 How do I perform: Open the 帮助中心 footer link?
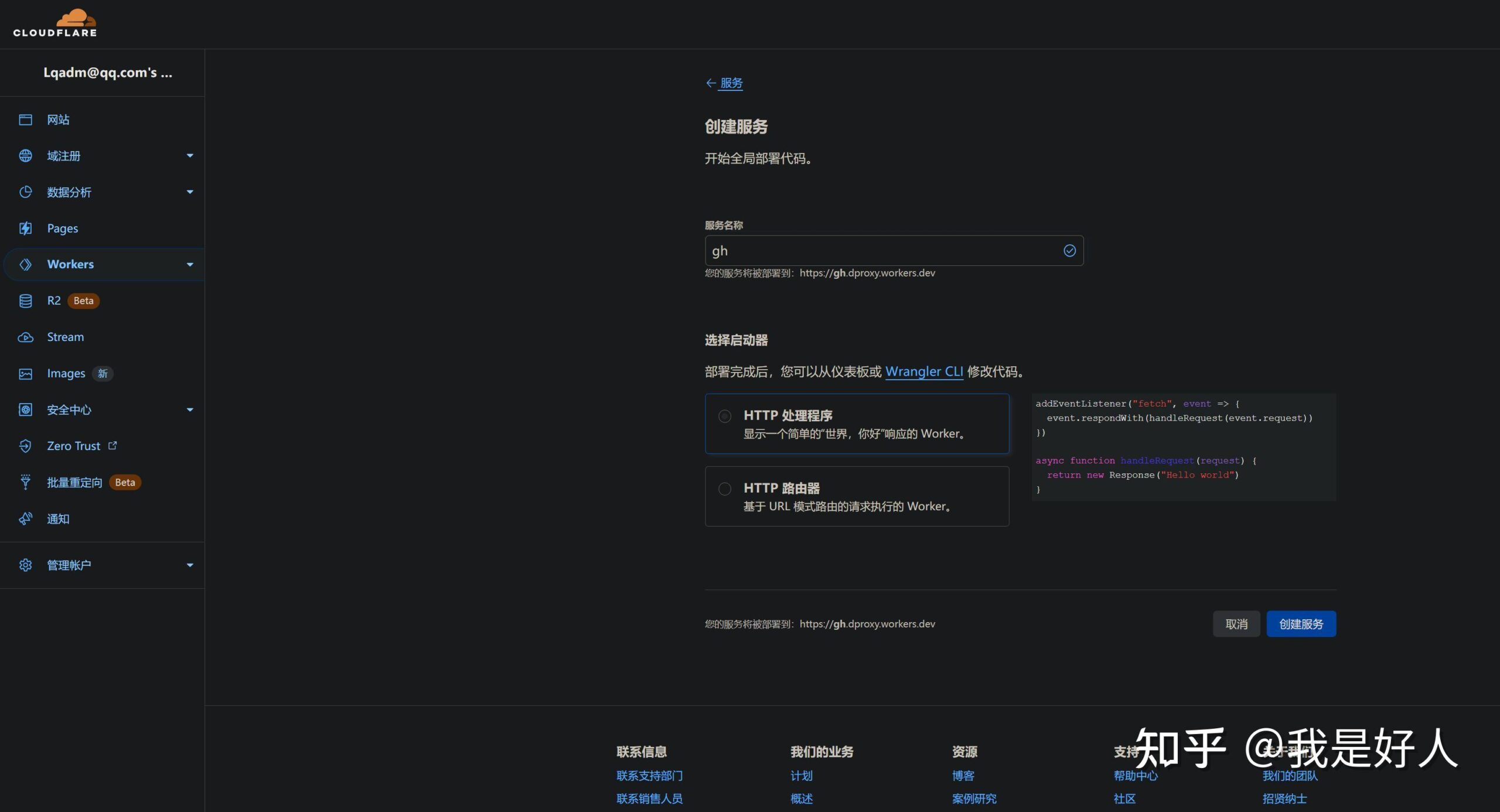coord(1136,776)
